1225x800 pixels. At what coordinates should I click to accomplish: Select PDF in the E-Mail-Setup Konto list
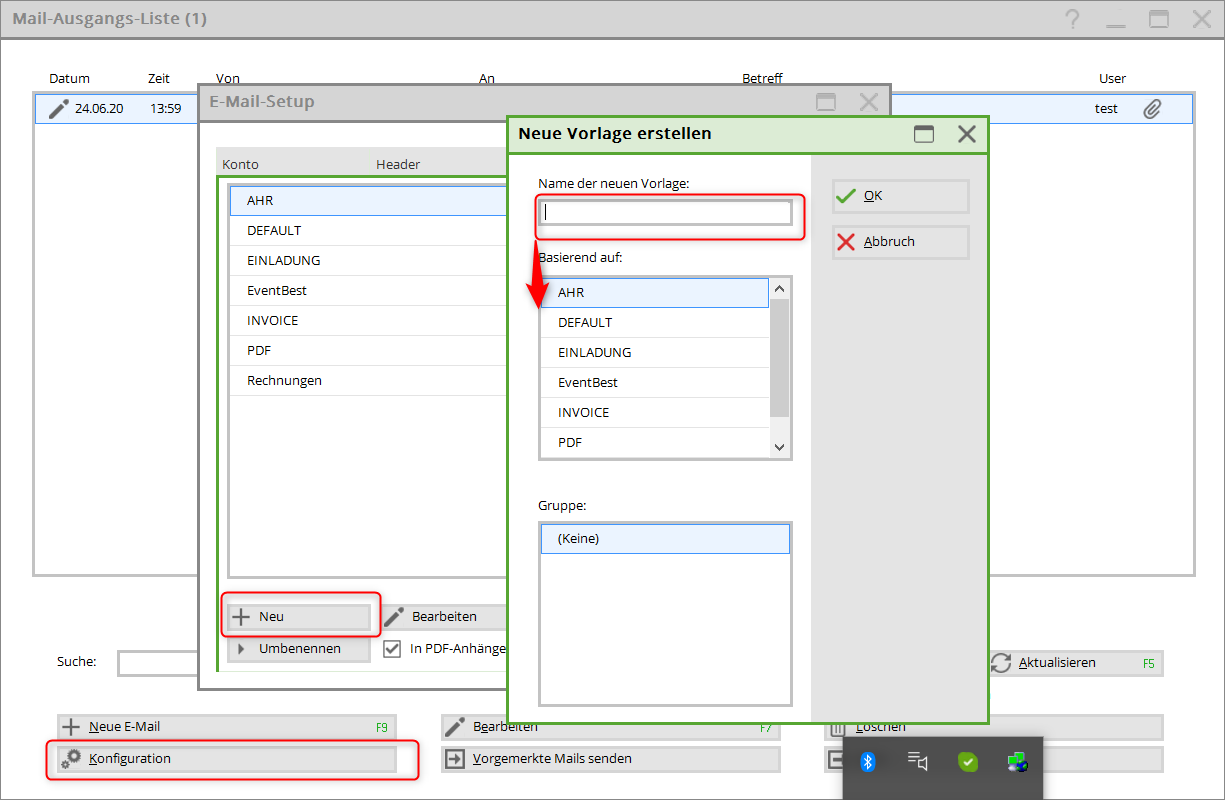[x=368, y=351]
